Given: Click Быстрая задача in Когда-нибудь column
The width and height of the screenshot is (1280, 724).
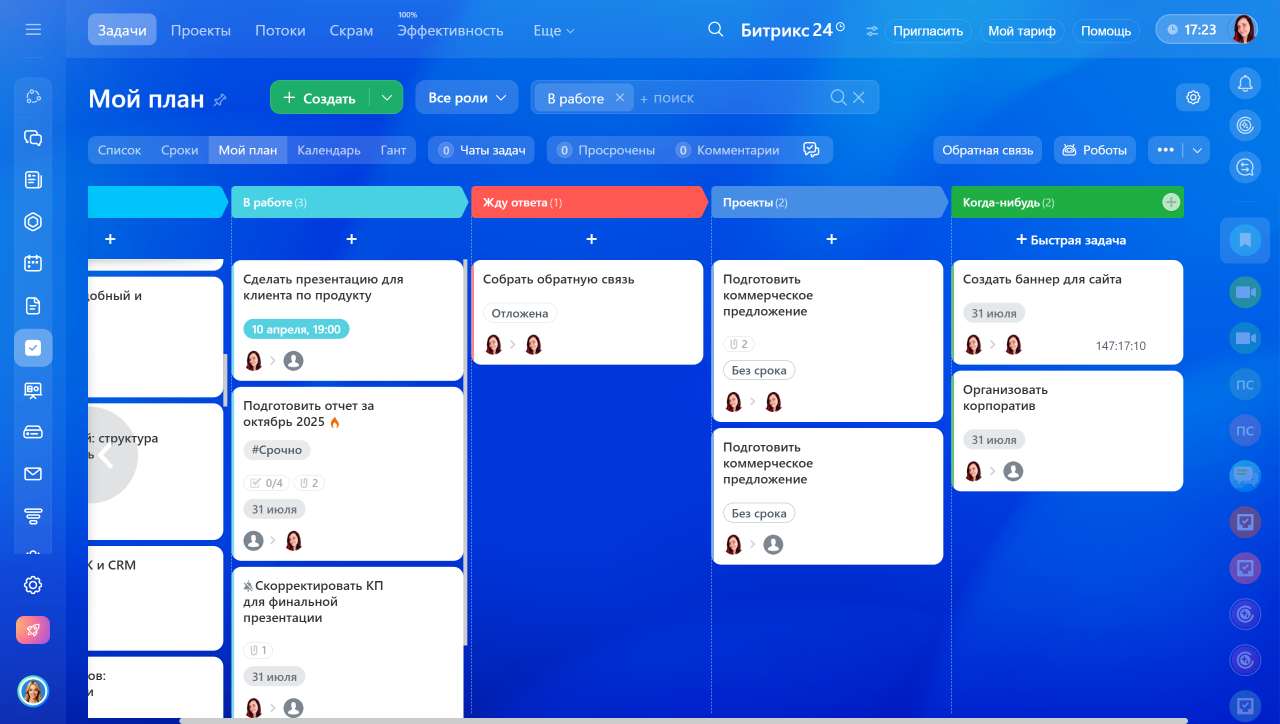Looking at the screenshot, I should [1071, 240].
